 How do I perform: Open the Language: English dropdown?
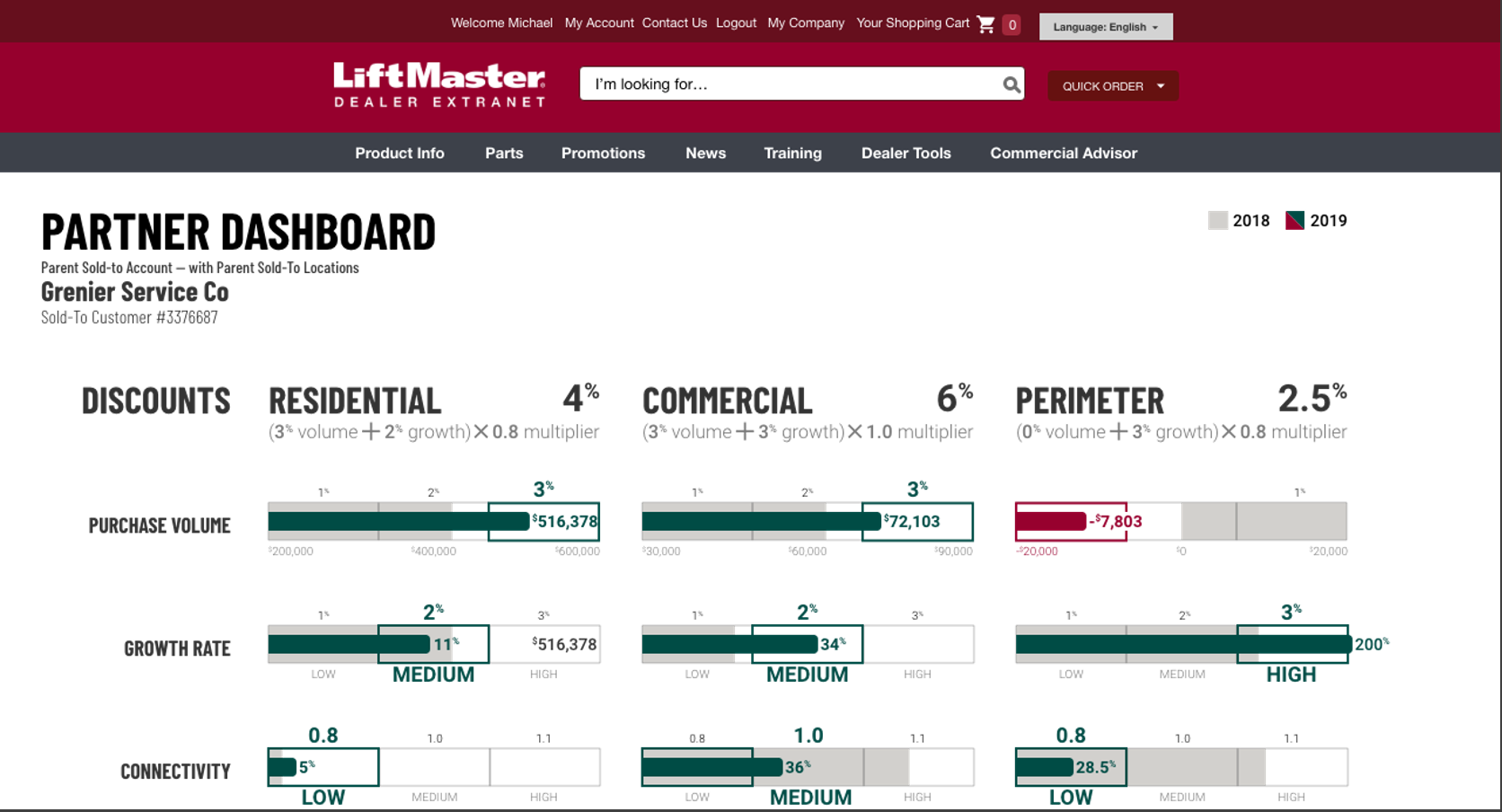pyautogui.click(x=1106, y=27)
